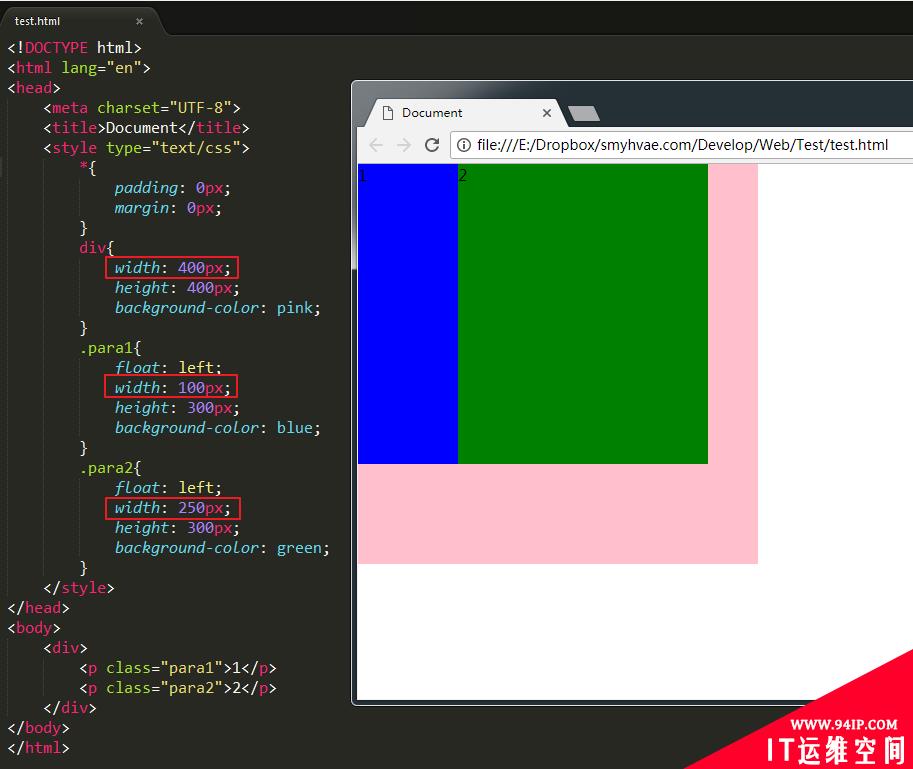
Task: Select the Document browser tab
Action: (x=464, y=113)
